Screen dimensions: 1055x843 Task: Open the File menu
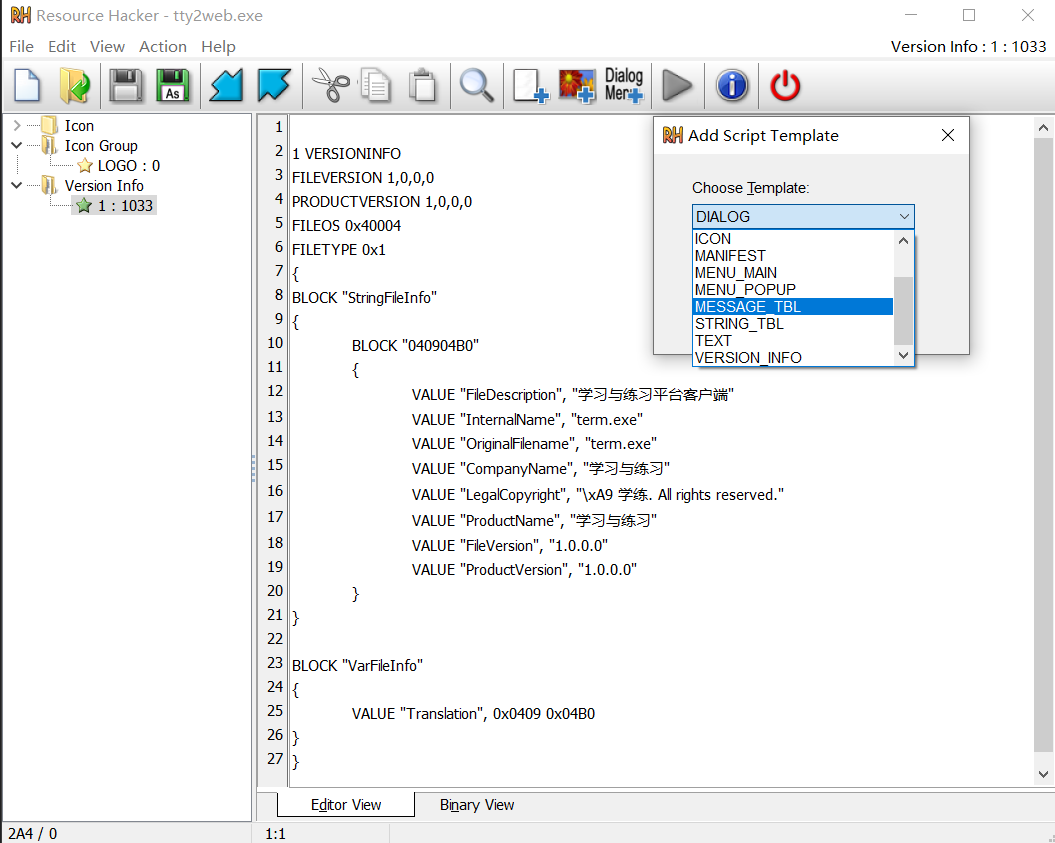[21, 46]
